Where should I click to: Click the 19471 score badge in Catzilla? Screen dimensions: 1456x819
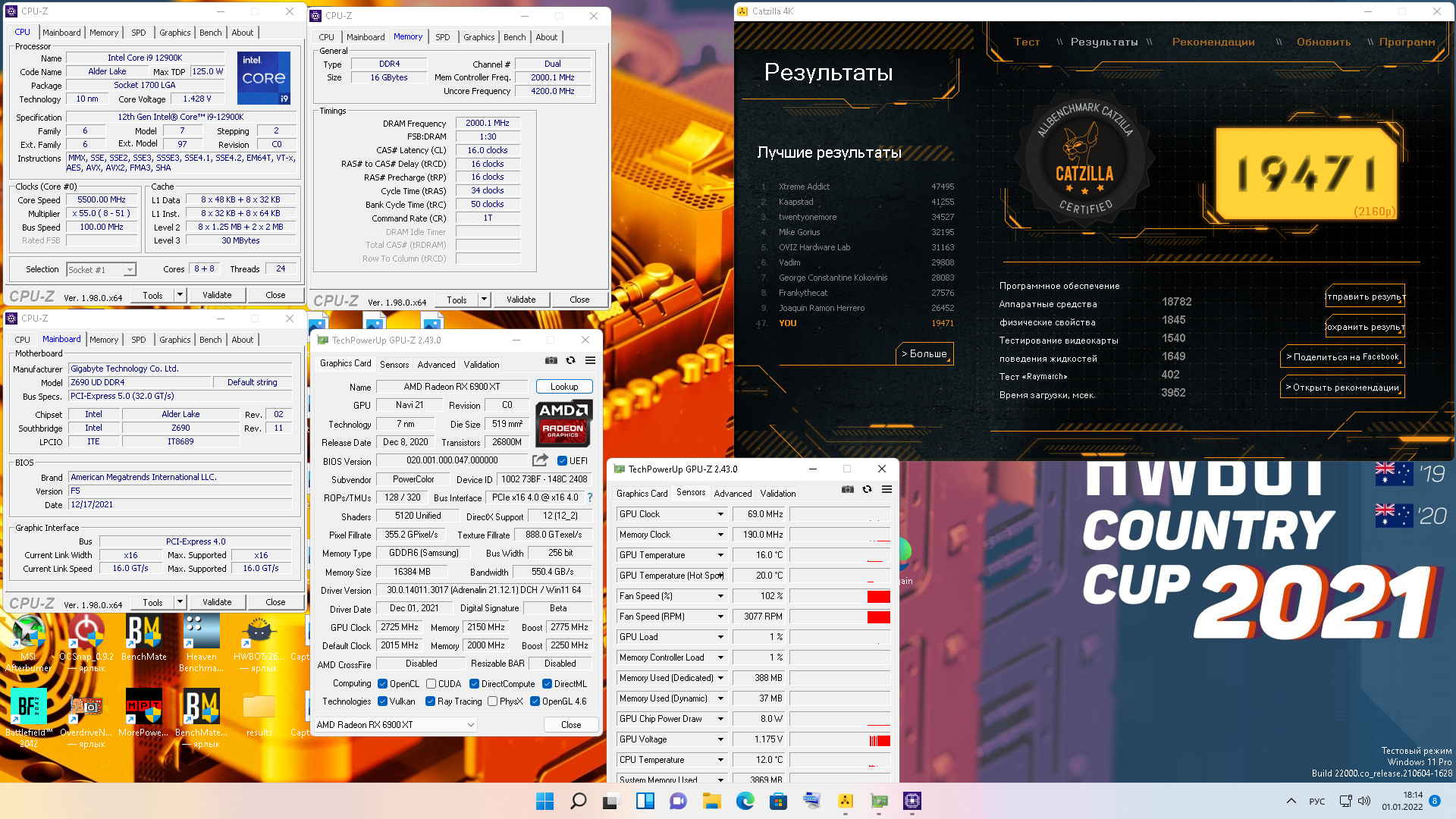[1306, 174]
